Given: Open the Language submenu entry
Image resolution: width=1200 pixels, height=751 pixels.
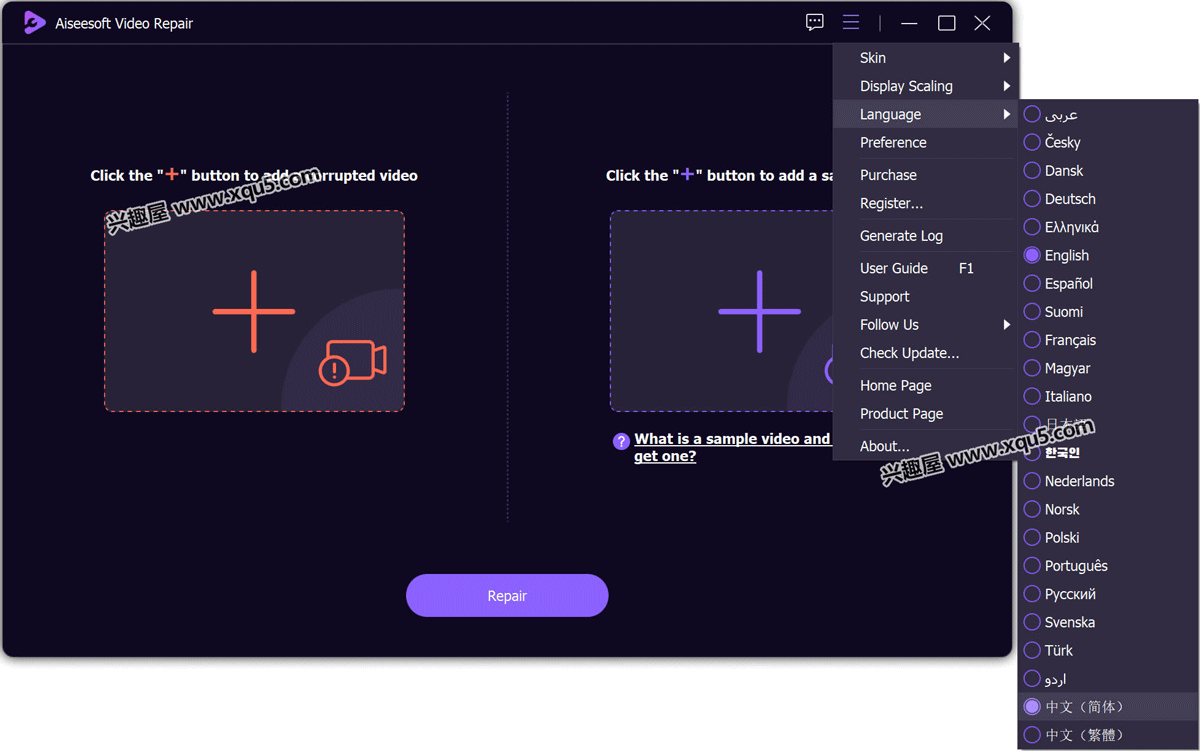Looking at the screenshot, I should [x=925, y=114].
